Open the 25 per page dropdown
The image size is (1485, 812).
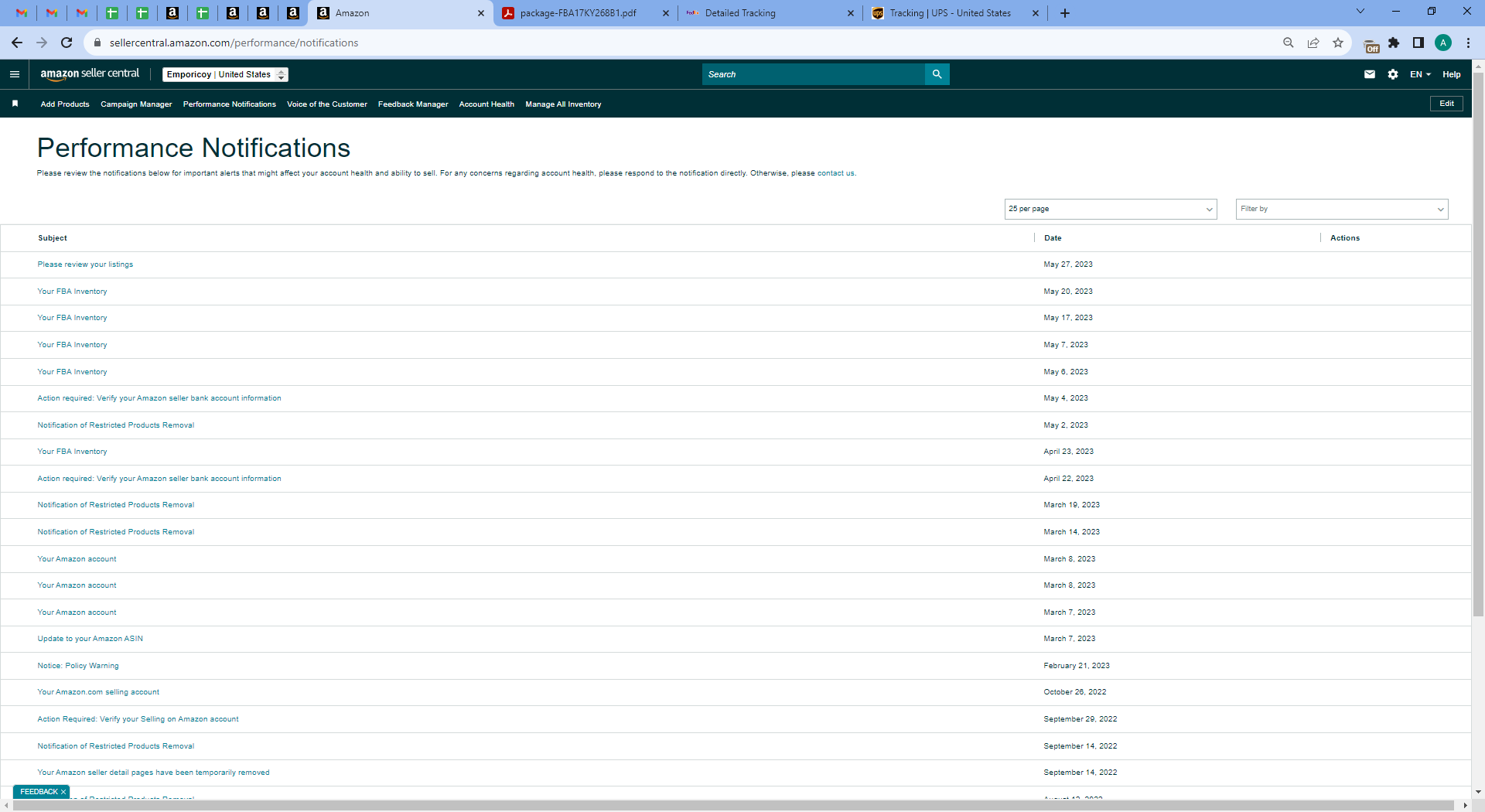coord(1111,209)
